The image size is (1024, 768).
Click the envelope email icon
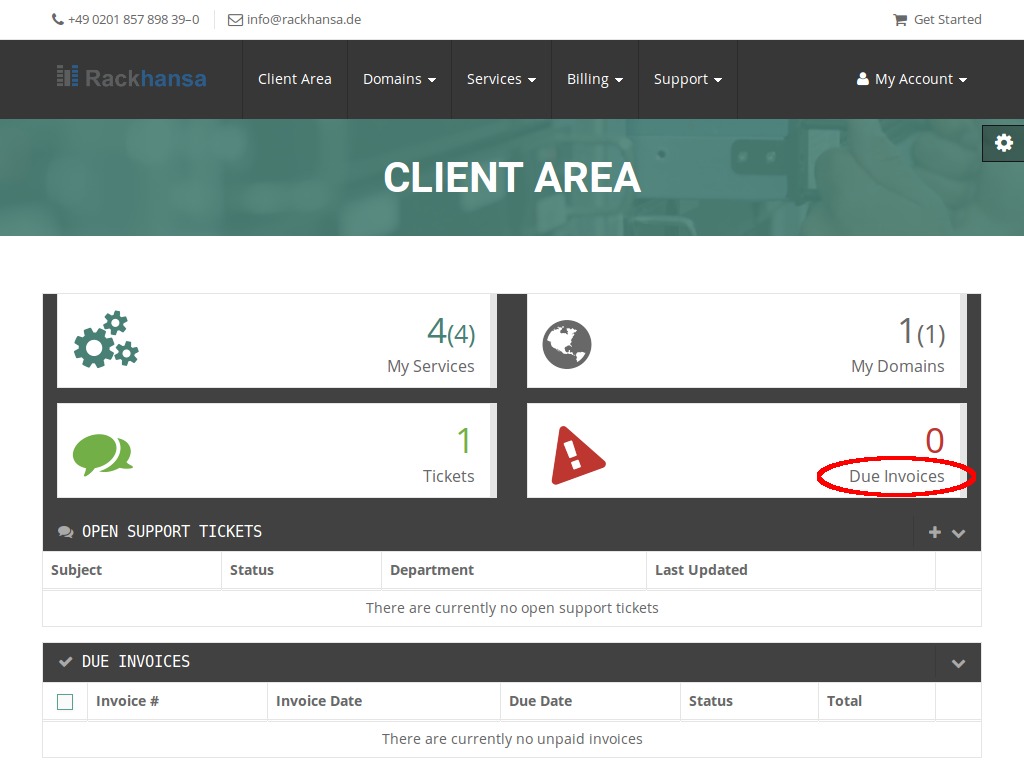pos(235,20)
